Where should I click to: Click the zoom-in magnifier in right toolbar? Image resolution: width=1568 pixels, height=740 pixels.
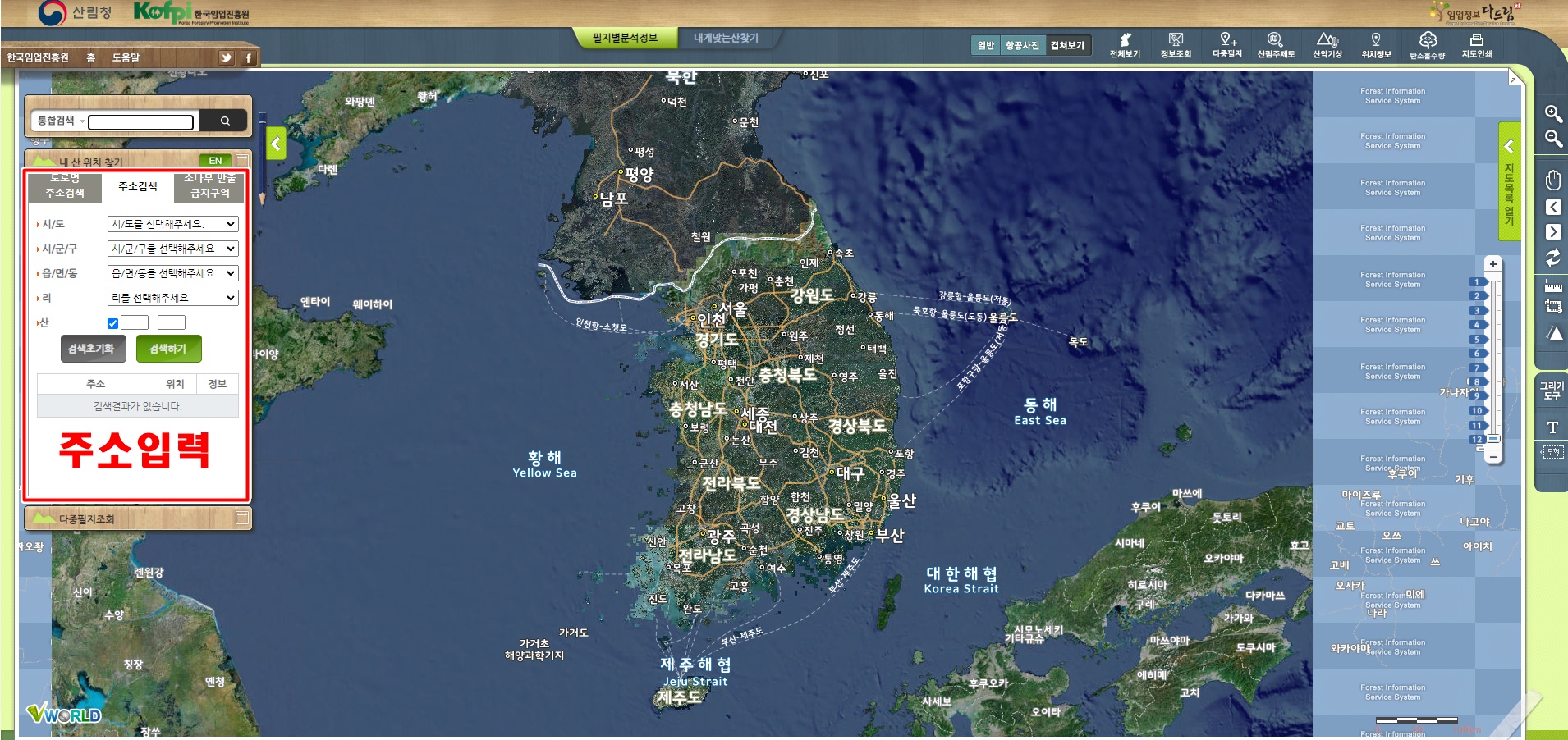point(1553,114)
